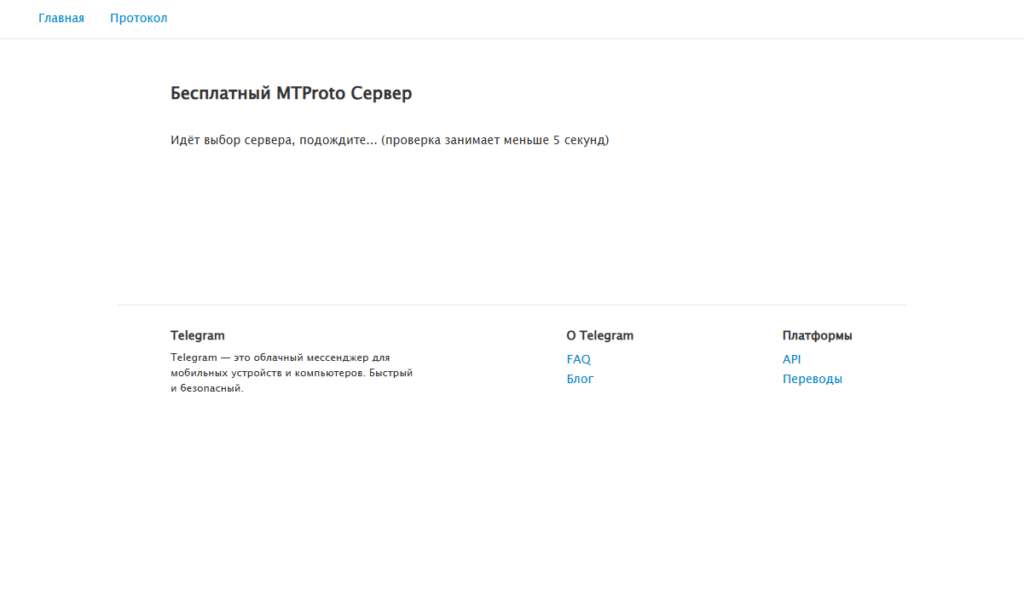Click the bold Telegram footer heading
The image size is (1024, 616).
(197, 336)
